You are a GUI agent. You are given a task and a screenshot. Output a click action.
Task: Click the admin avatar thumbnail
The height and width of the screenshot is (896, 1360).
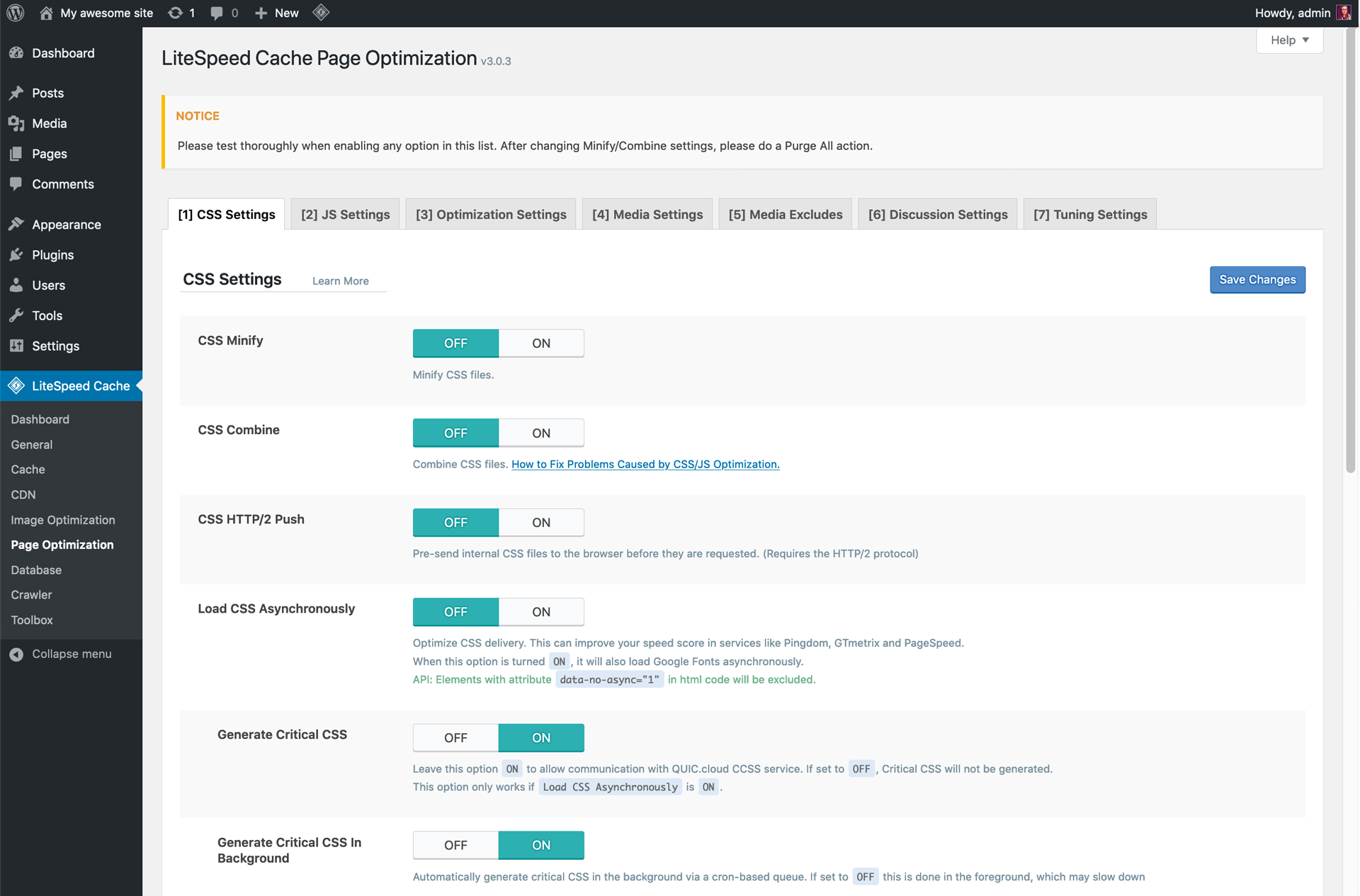click(1343, 13)
